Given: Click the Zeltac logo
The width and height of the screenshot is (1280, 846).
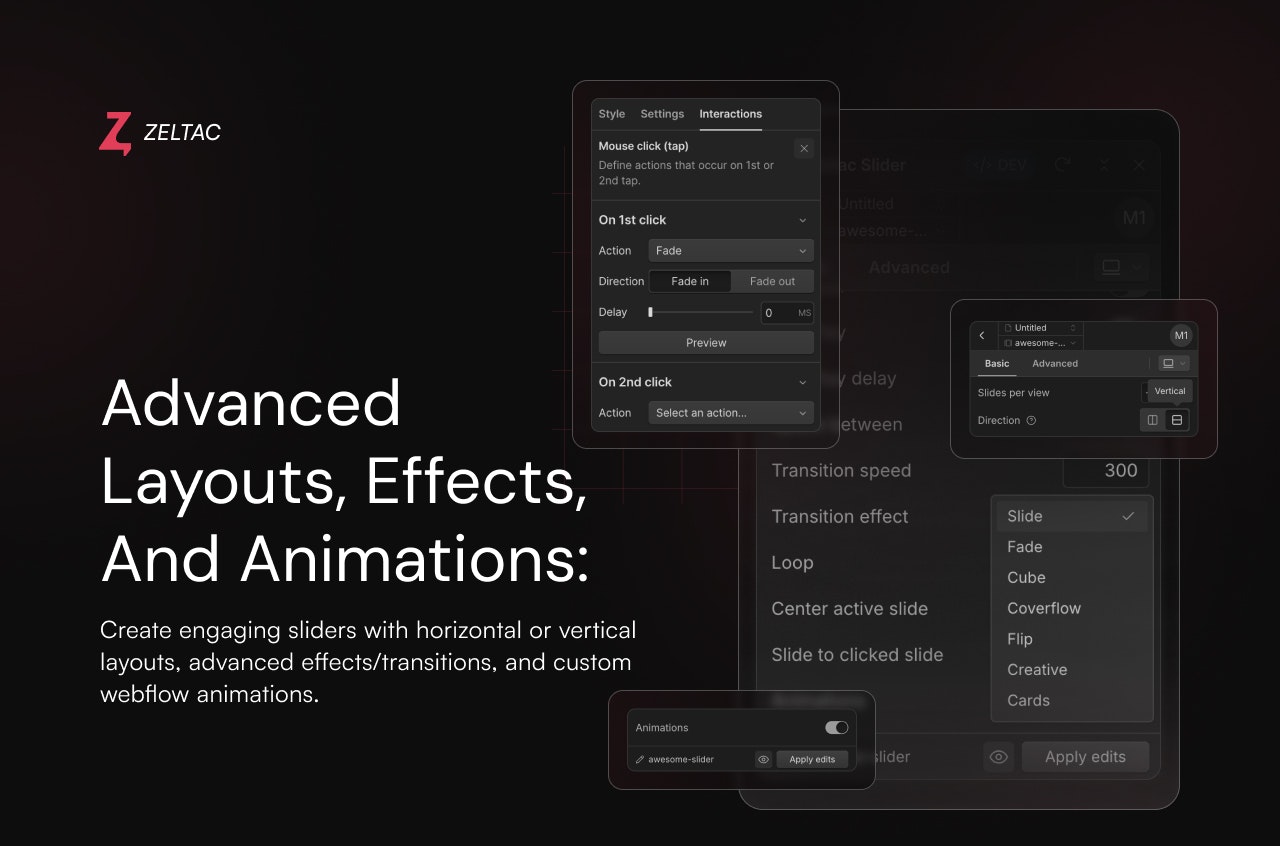Looking at the screenshot, I should tap(115, 132).
